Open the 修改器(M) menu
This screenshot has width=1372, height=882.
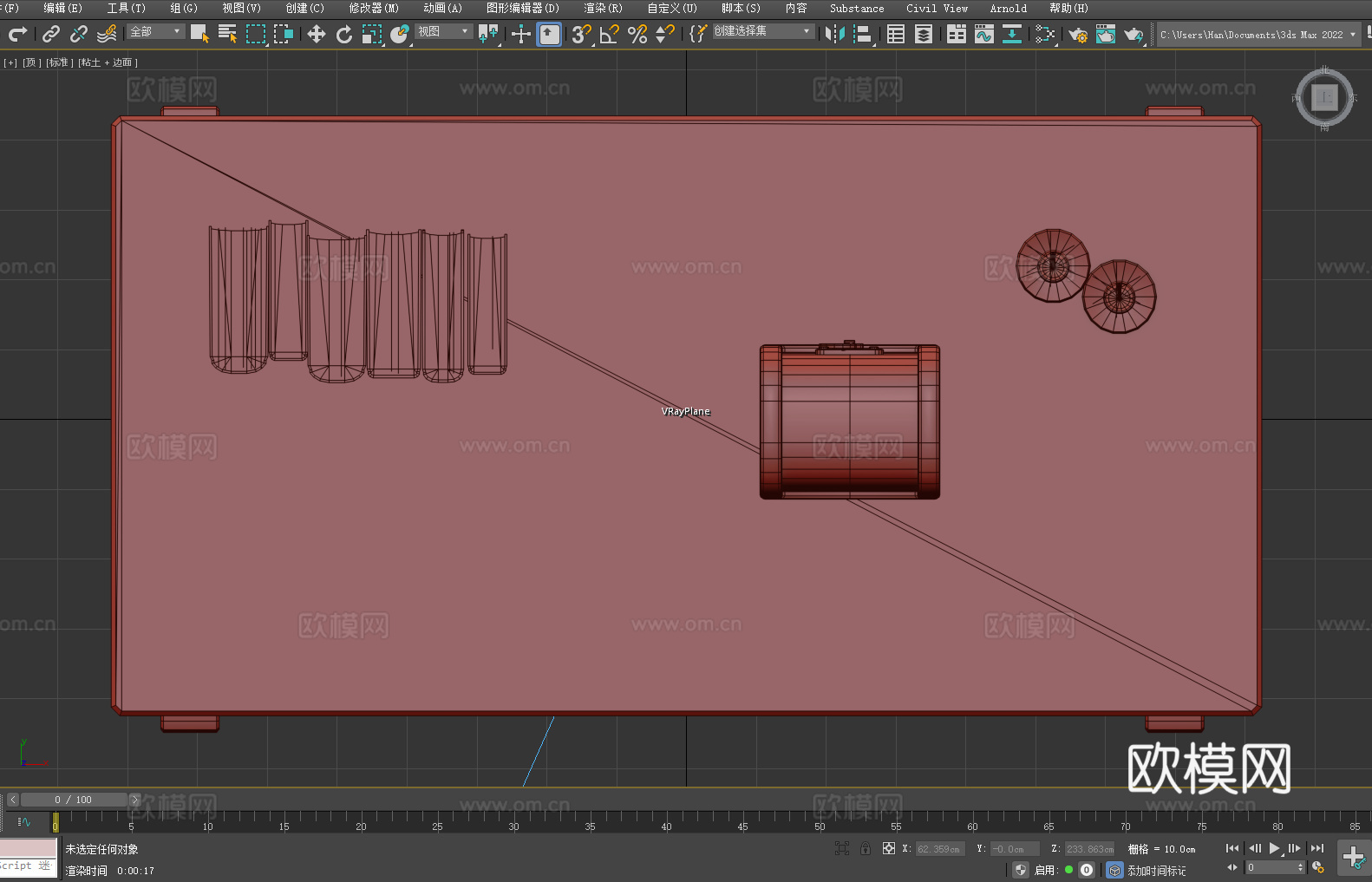point(374,8)
